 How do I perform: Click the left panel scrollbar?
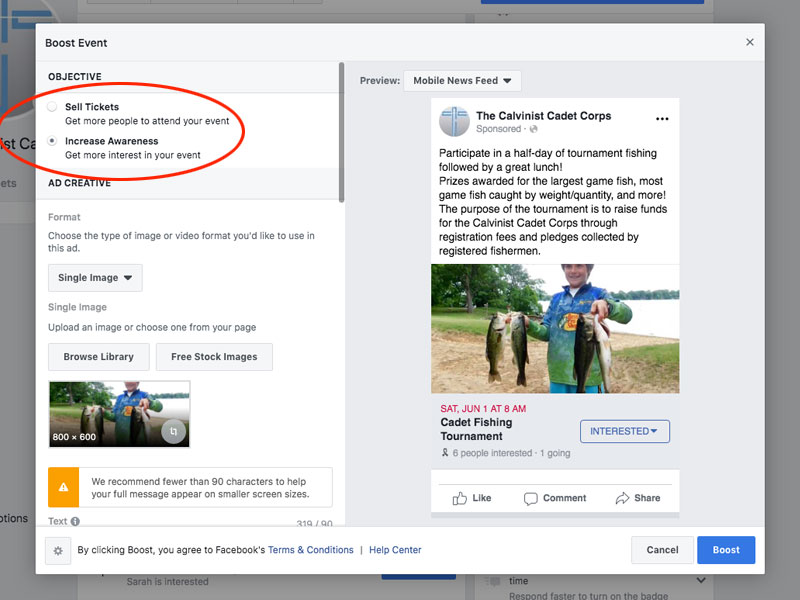coord(341,133)
